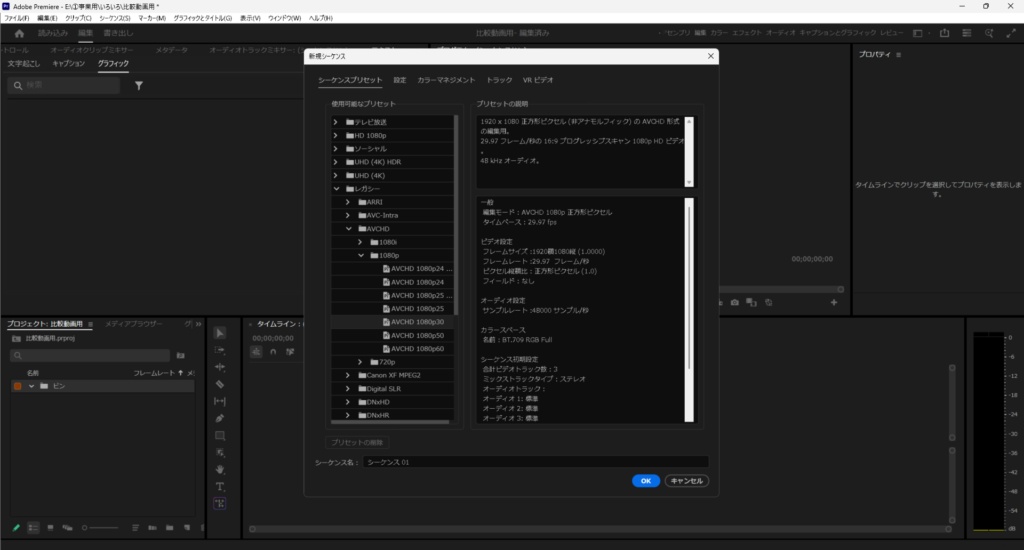This screenshot has width=1024, height=550.
Task: Expand the 1080i folder
Action: point(360,242)
